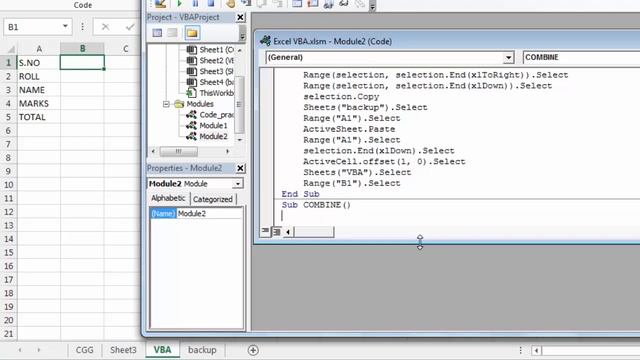Click project tree scroll down arrow
640x360 pixels.
click(x=240, y=140)
